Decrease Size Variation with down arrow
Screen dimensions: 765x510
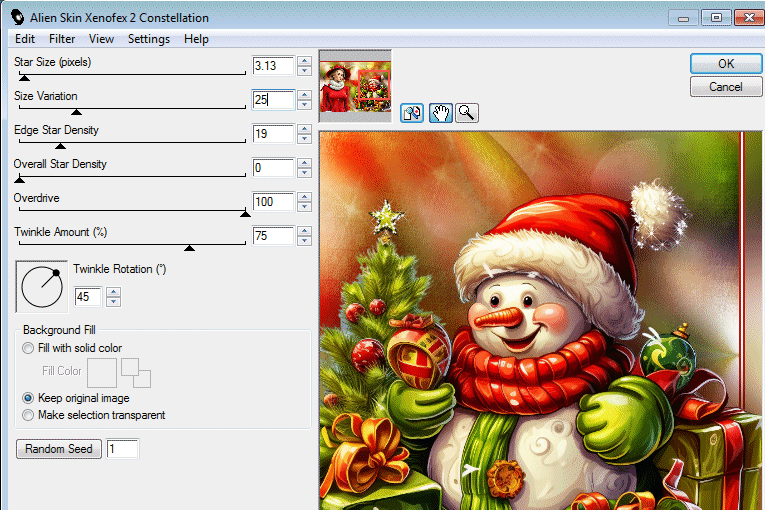point(304,104)
